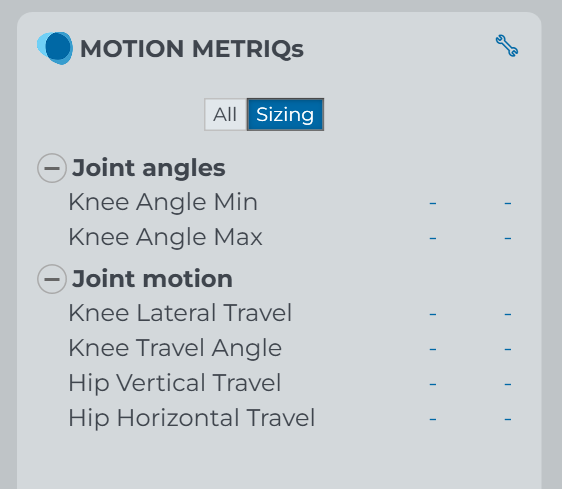Click last value dash for Hip Vertical Travel
This screenshot has height=489, width=562.
coord(508,384)
